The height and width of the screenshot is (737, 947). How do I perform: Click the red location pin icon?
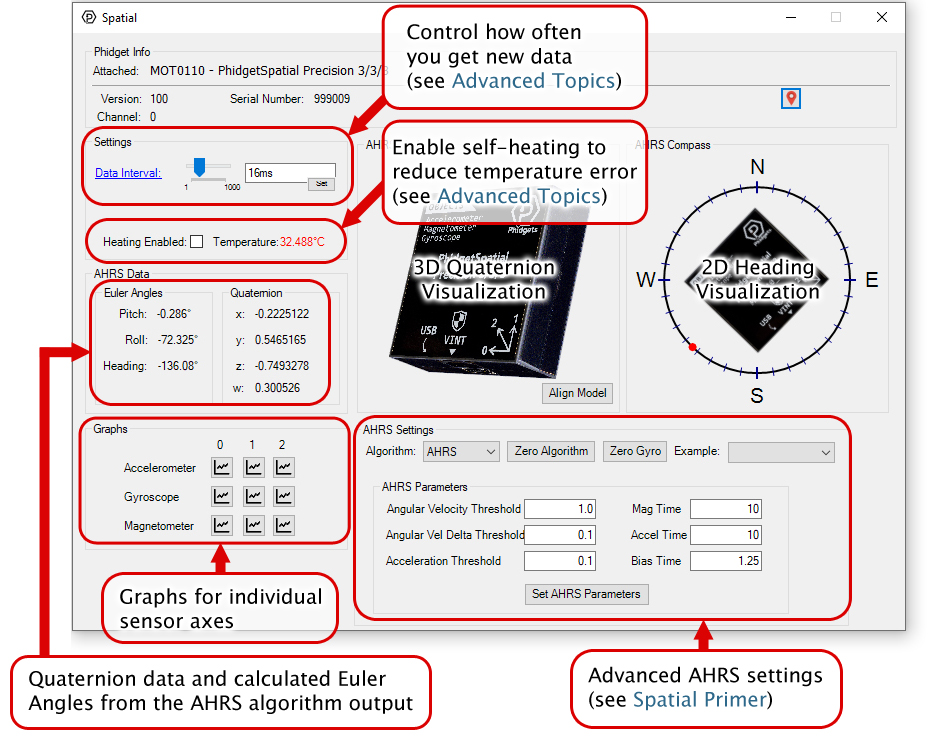click(791, 98)
